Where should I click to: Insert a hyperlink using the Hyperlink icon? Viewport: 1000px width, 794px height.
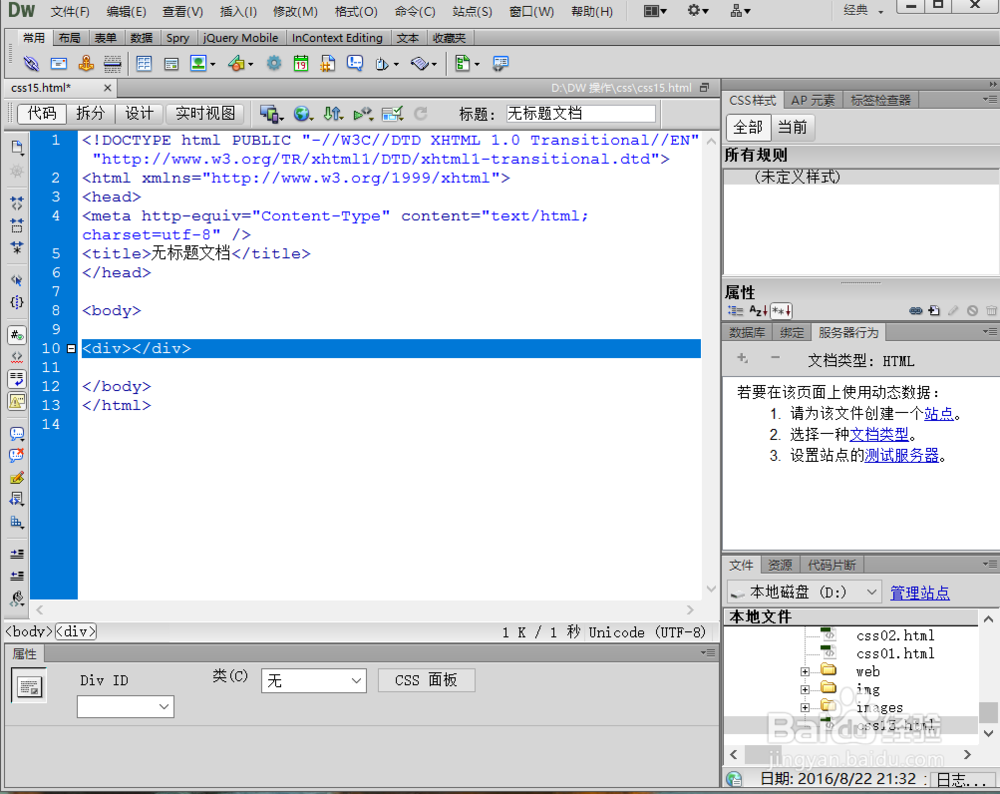coord(31,62)
